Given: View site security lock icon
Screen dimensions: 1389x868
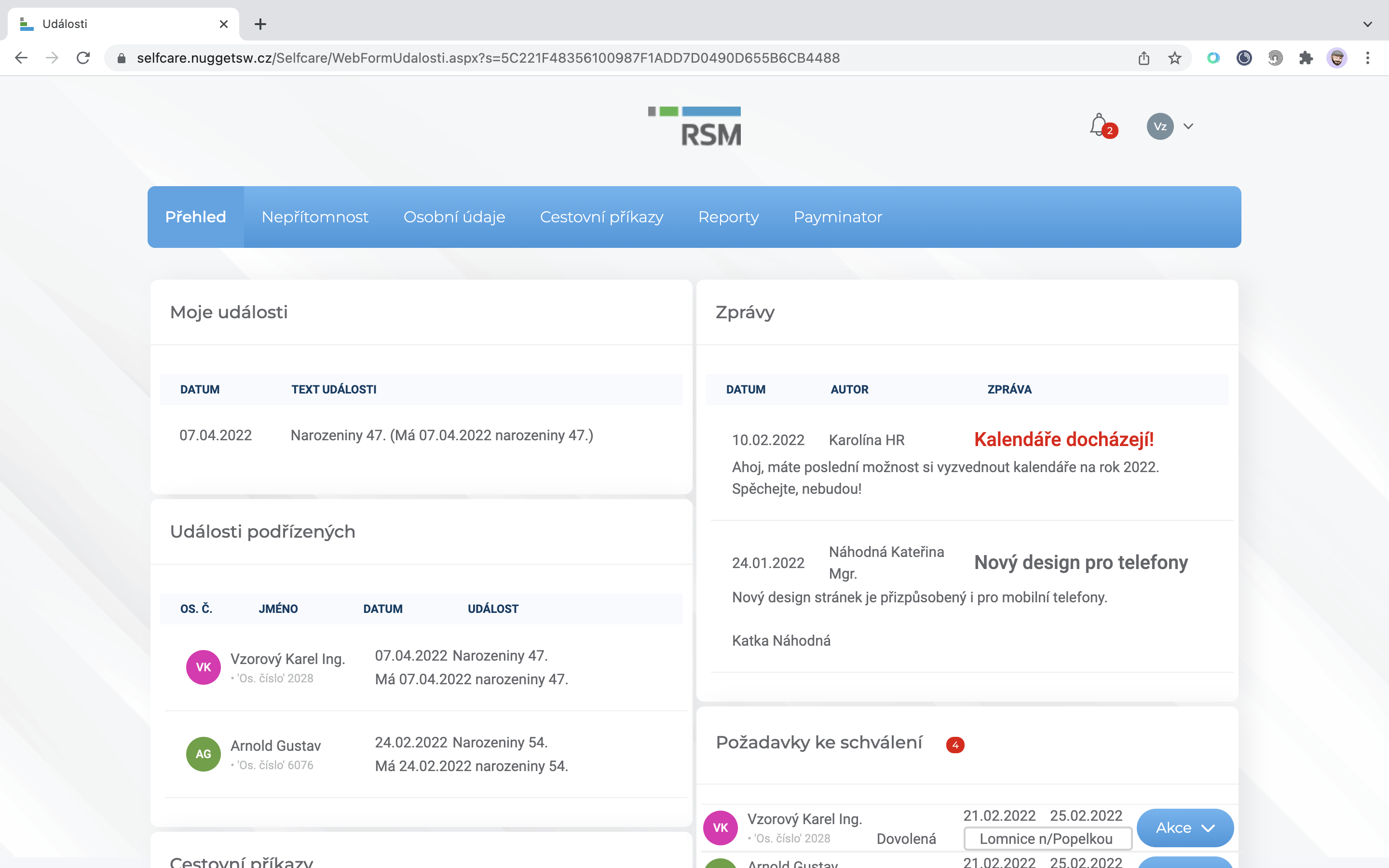Looking at the screenshot, I should pos(121,58).
